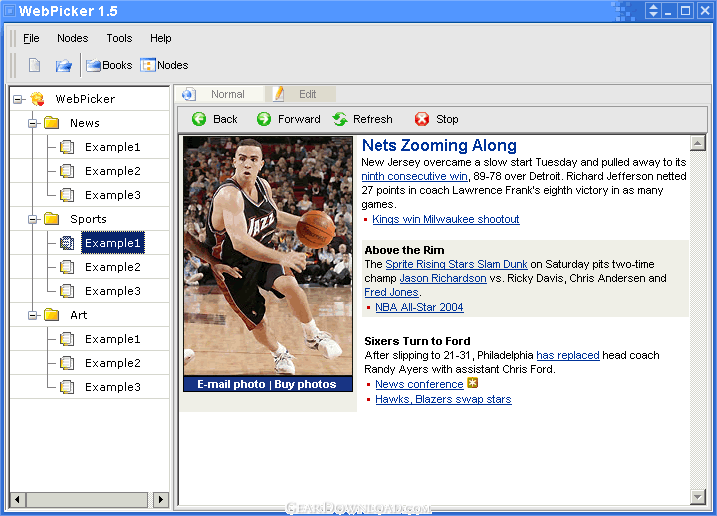The image size is (717, 516).
Task: Collapse the News folder
Action: coord(32,123)
